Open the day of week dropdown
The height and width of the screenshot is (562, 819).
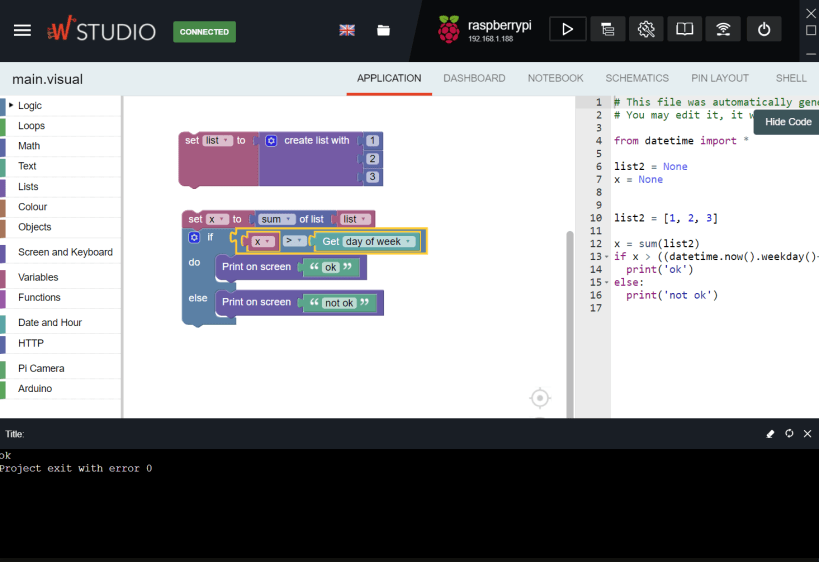(x=380, y=241)
